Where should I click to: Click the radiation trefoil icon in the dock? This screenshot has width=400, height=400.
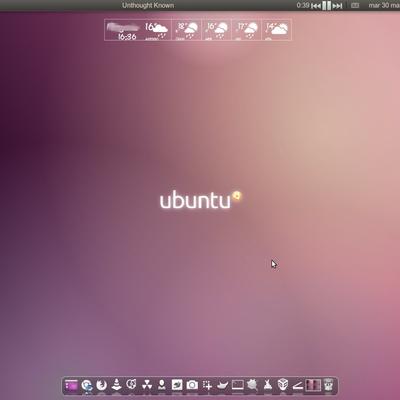coord(147,385)
